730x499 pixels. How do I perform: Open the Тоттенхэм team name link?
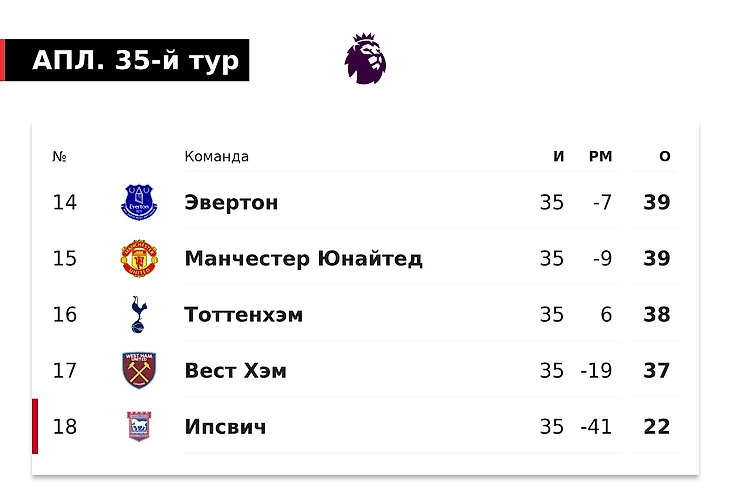[243, 315]
